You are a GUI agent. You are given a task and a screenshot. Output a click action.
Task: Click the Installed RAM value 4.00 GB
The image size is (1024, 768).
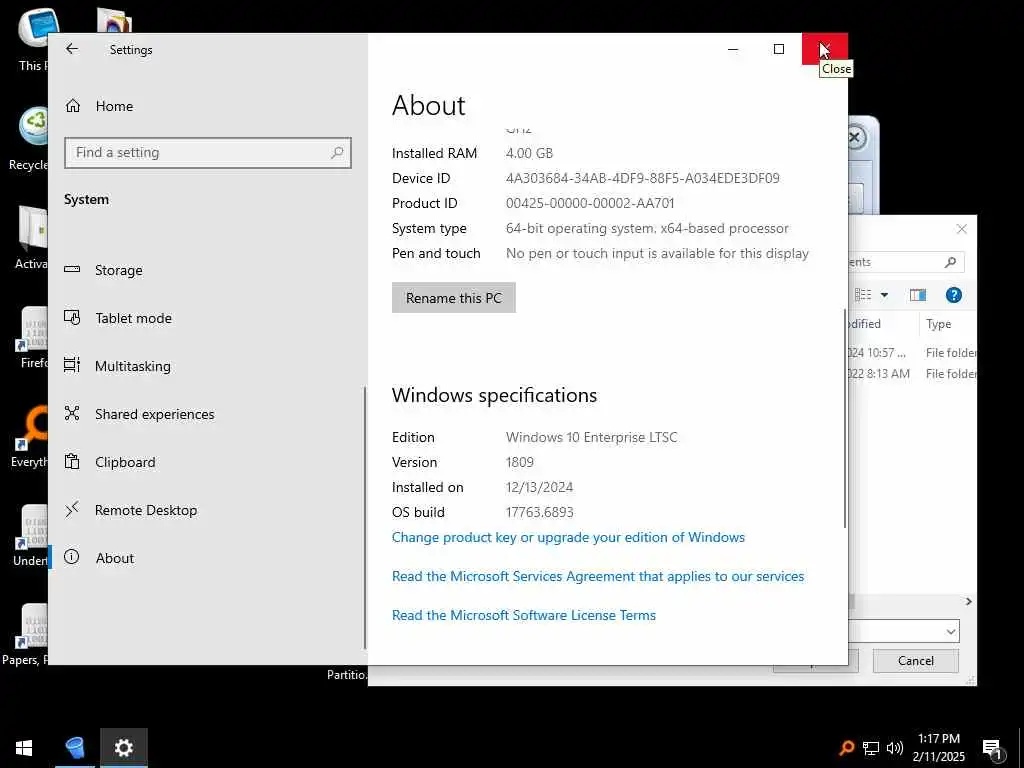(529, 153)
